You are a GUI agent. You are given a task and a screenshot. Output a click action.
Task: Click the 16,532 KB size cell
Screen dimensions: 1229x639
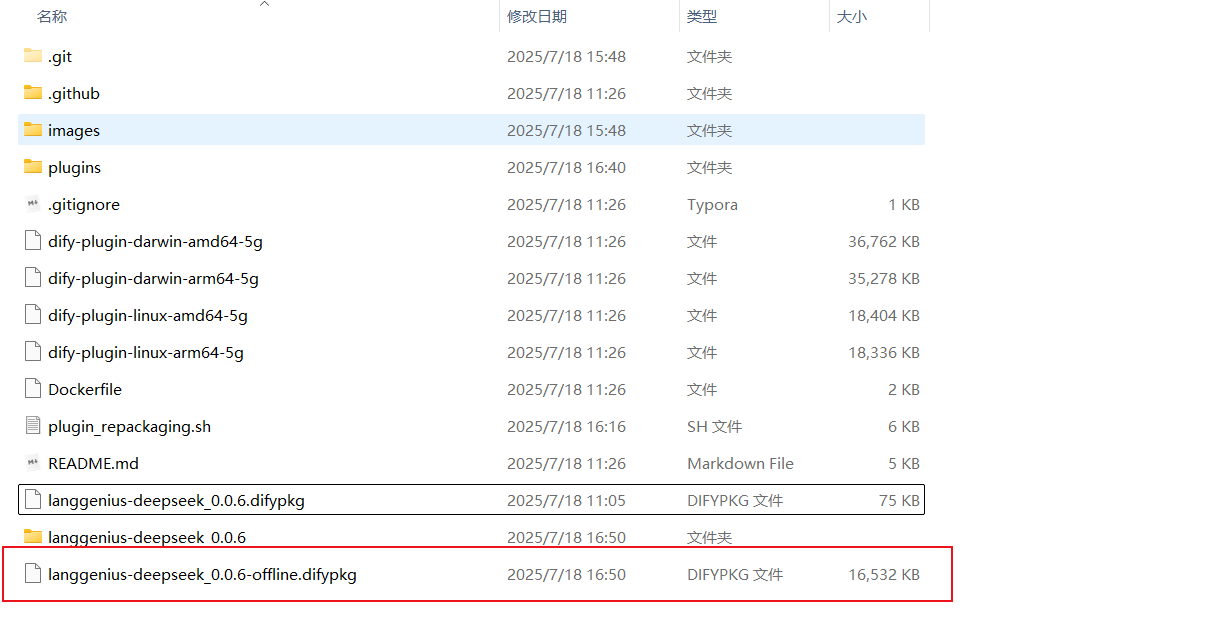pos(884,574)
